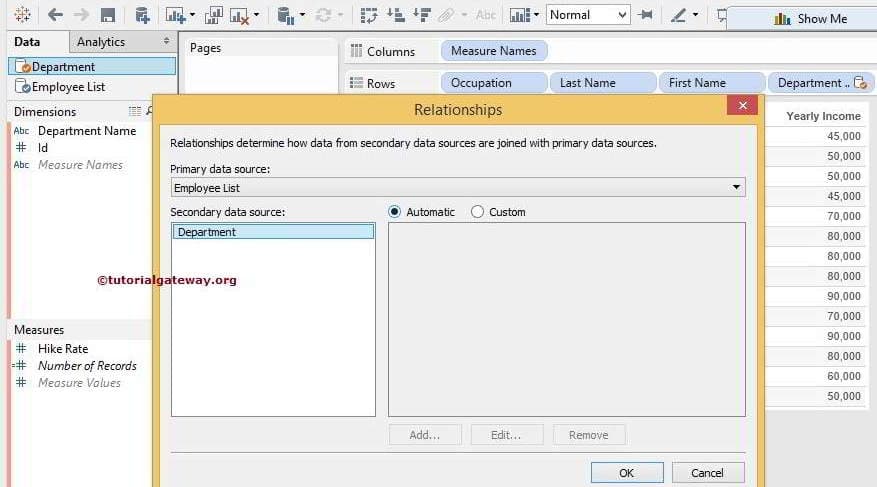Viewport: 877px width, 487px height.
Task: Open the fit mode Normal dropdown
Action: pos(588,15)
